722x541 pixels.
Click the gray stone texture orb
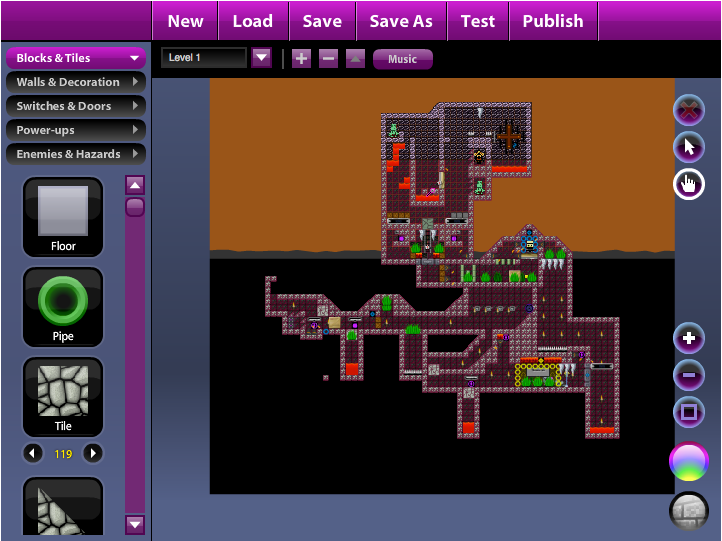click(689, 511)
